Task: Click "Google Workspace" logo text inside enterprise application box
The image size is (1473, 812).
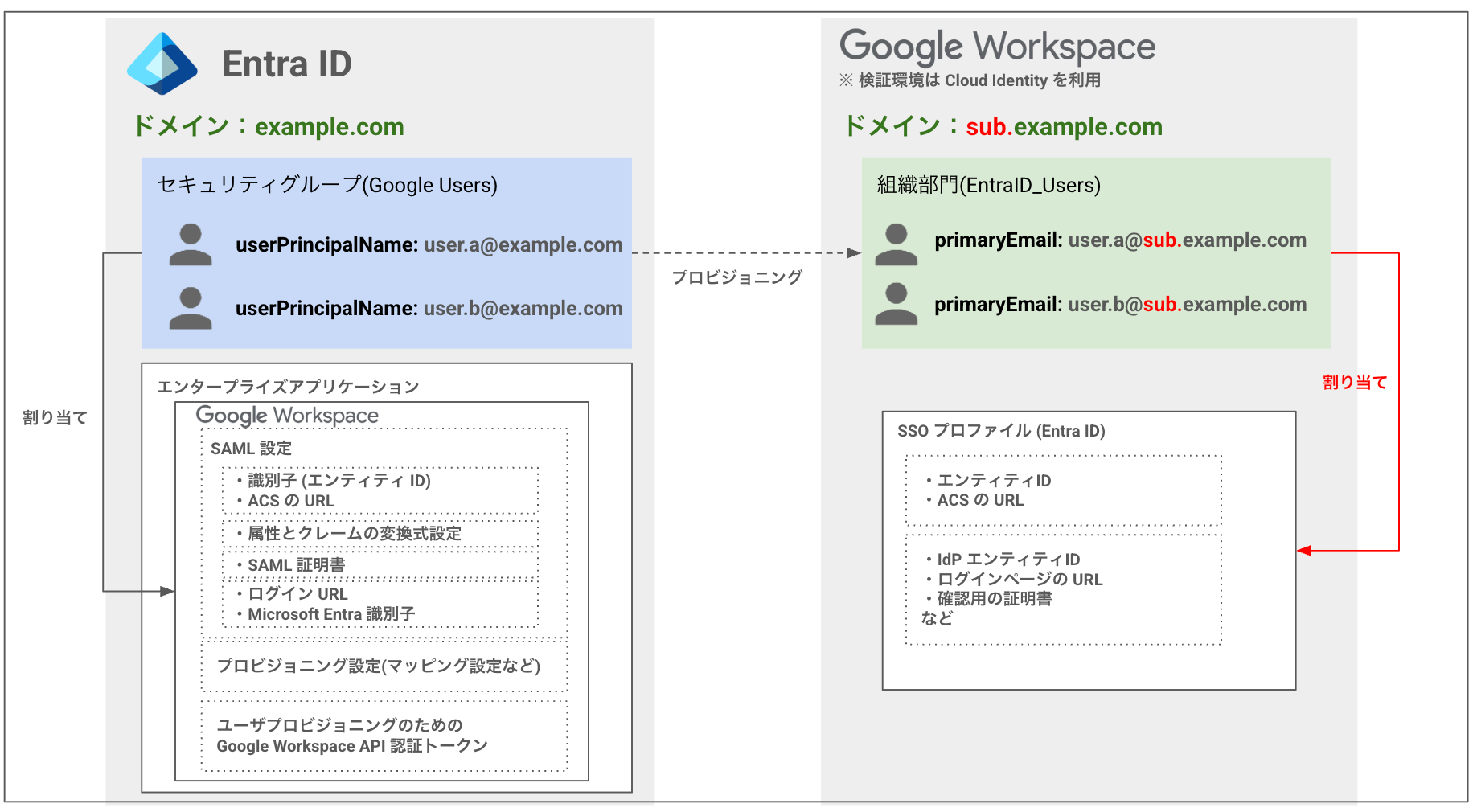Action: point(287,416)
